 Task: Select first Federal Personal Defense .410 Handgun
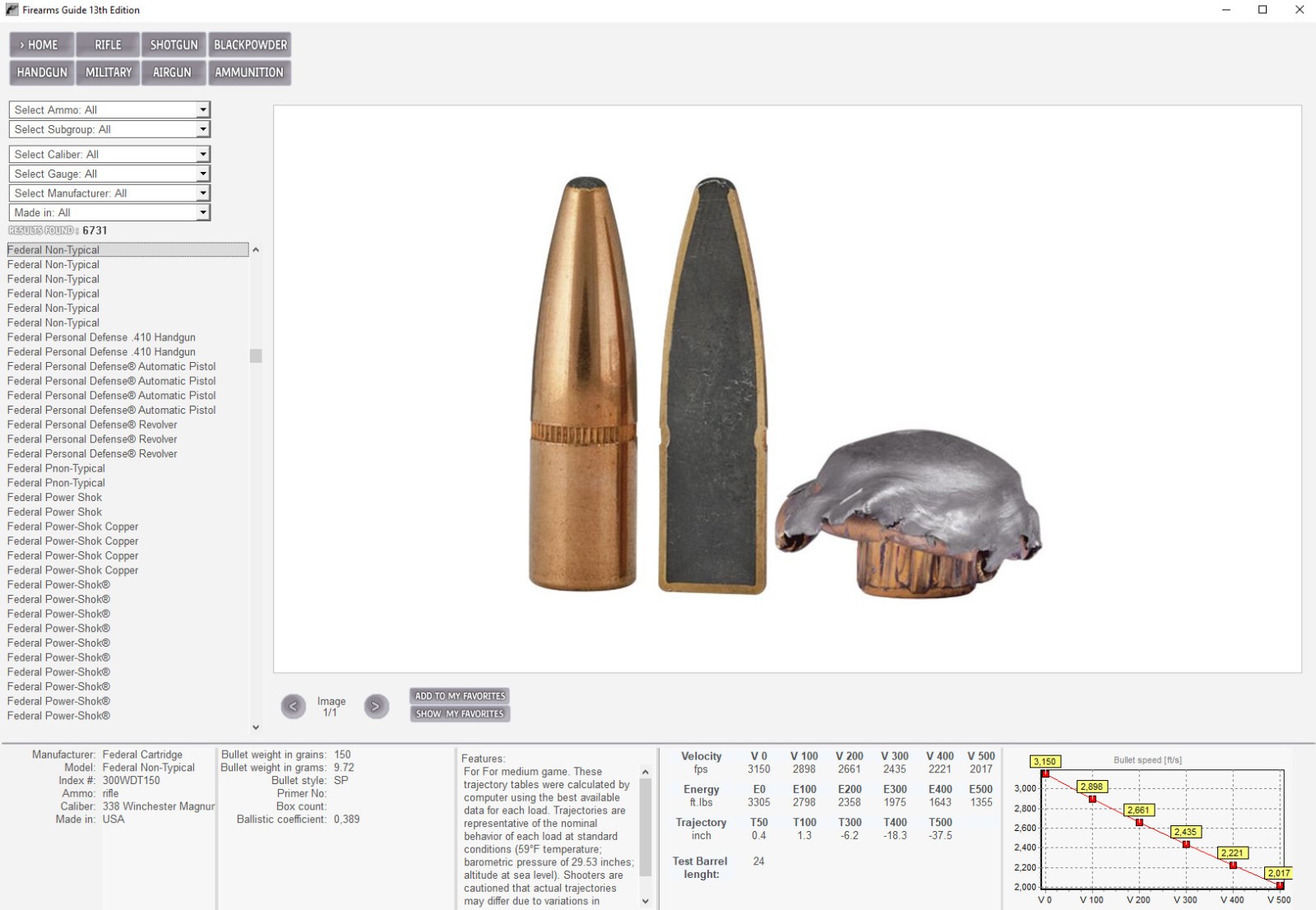(101, 337)
